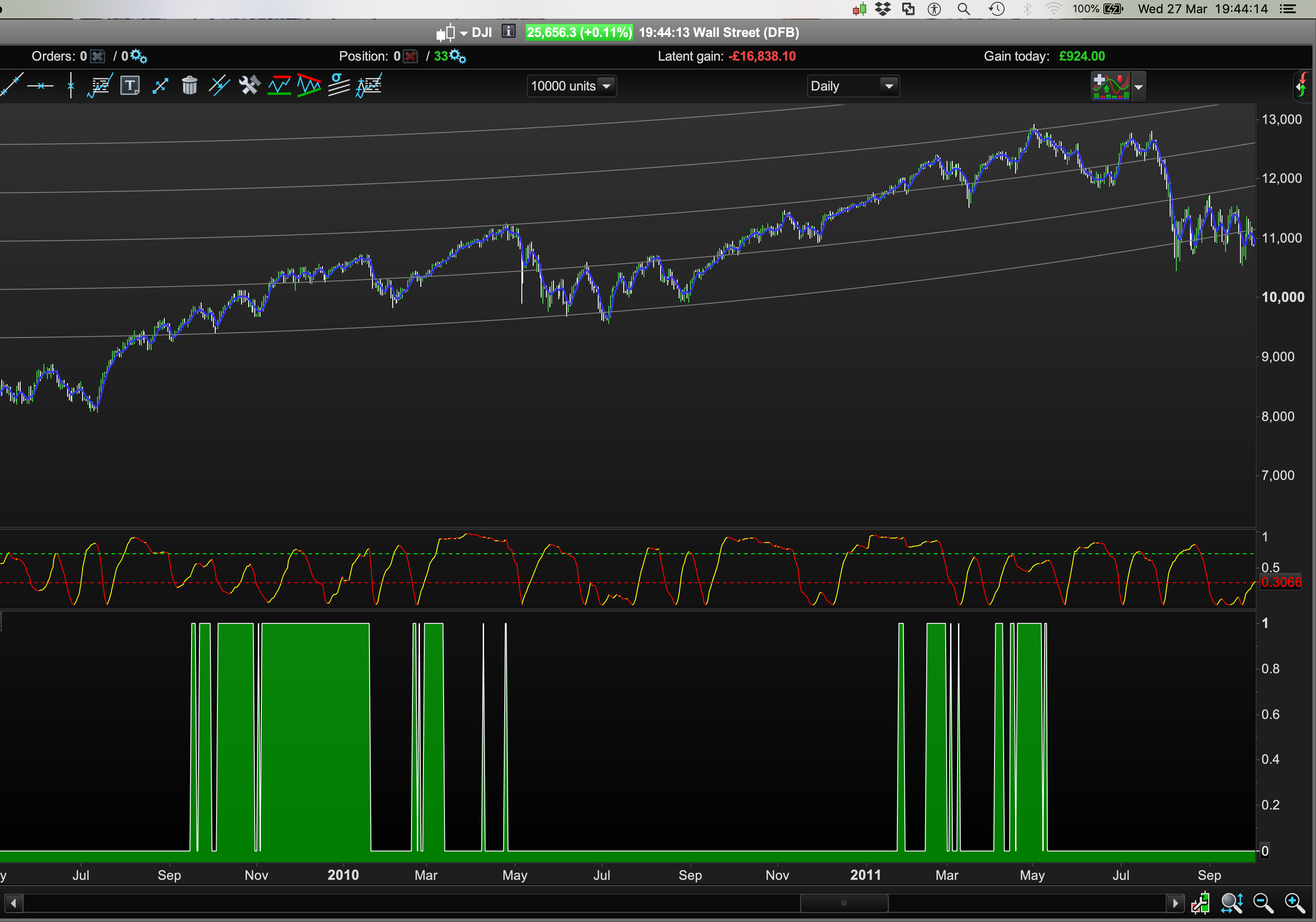Select the horizontal line drawing tool
Image resolution: width=1316 pixels, height=922 pixels.
point(40,86)
